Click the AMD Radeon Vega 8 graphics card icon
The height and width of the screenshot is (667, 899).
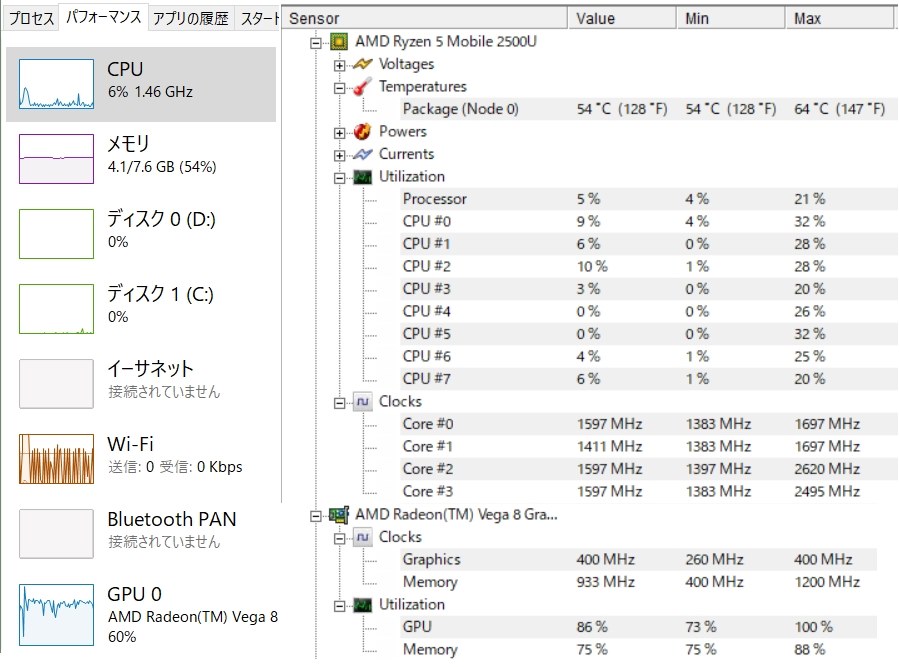[339, 514]
